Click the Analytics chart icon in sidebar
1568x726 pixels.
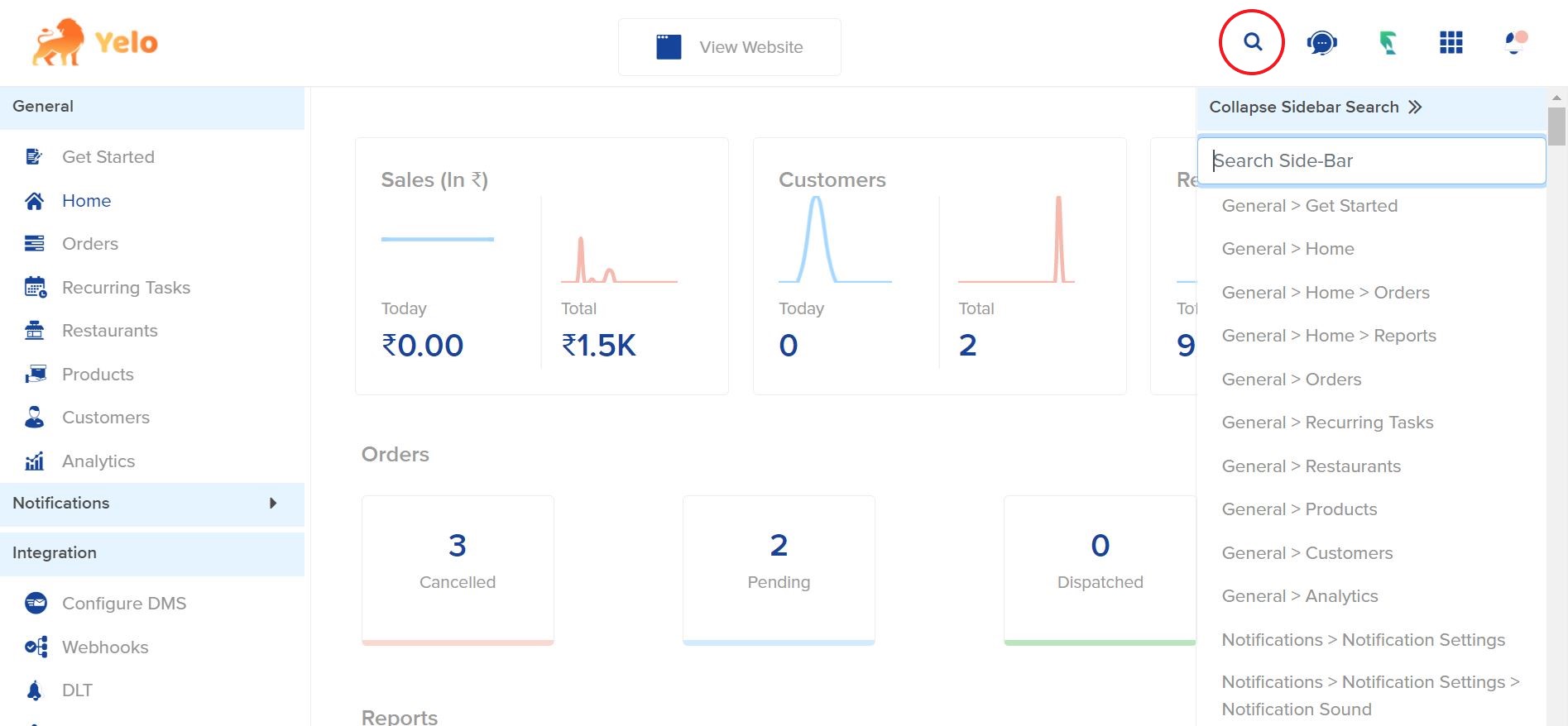tap(35, 461)
